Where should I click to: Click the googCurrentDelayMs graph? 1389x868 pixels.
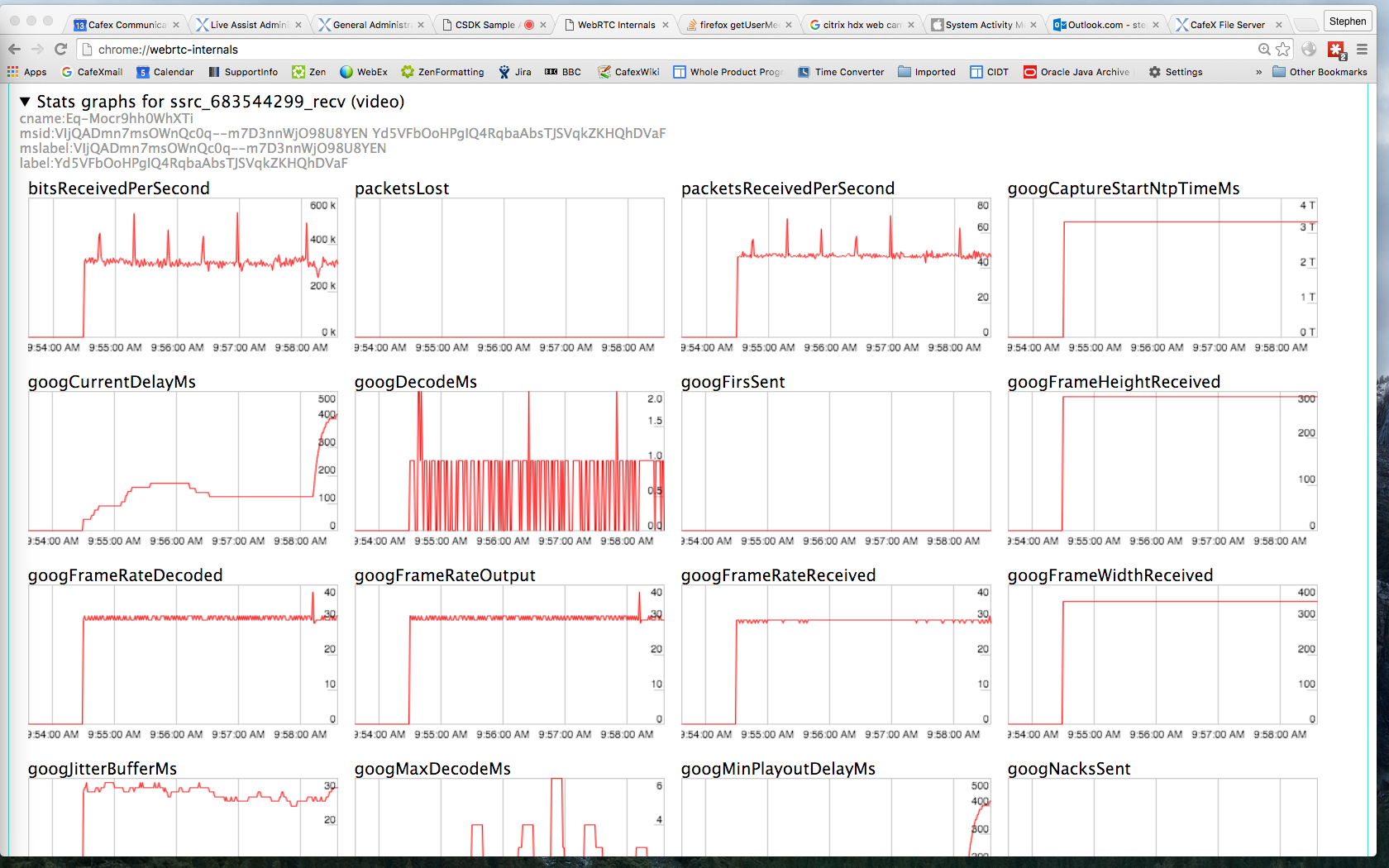[183, 461]
